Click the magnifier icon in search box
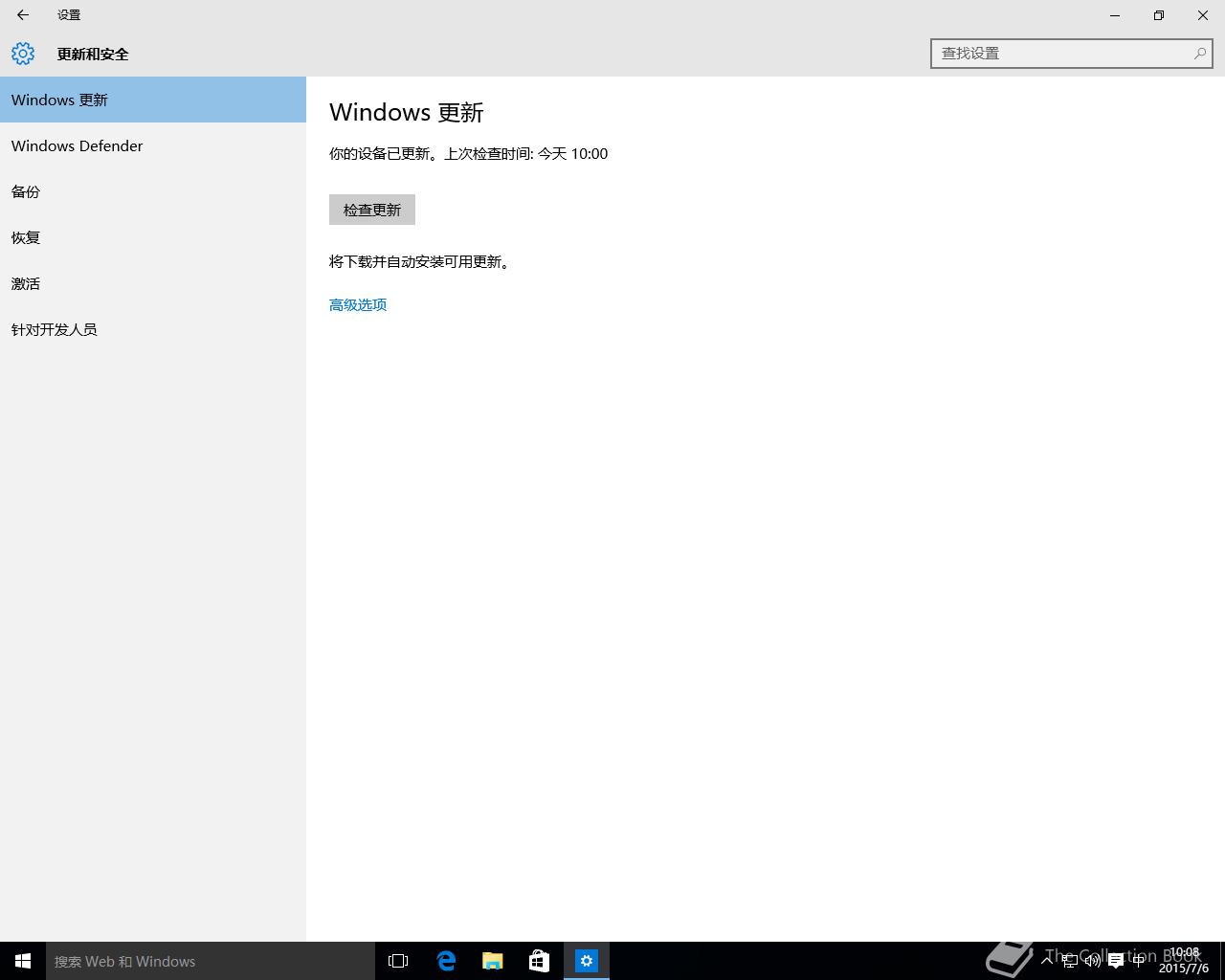This screenshot has width=1225, height=980. point(1199,54)
